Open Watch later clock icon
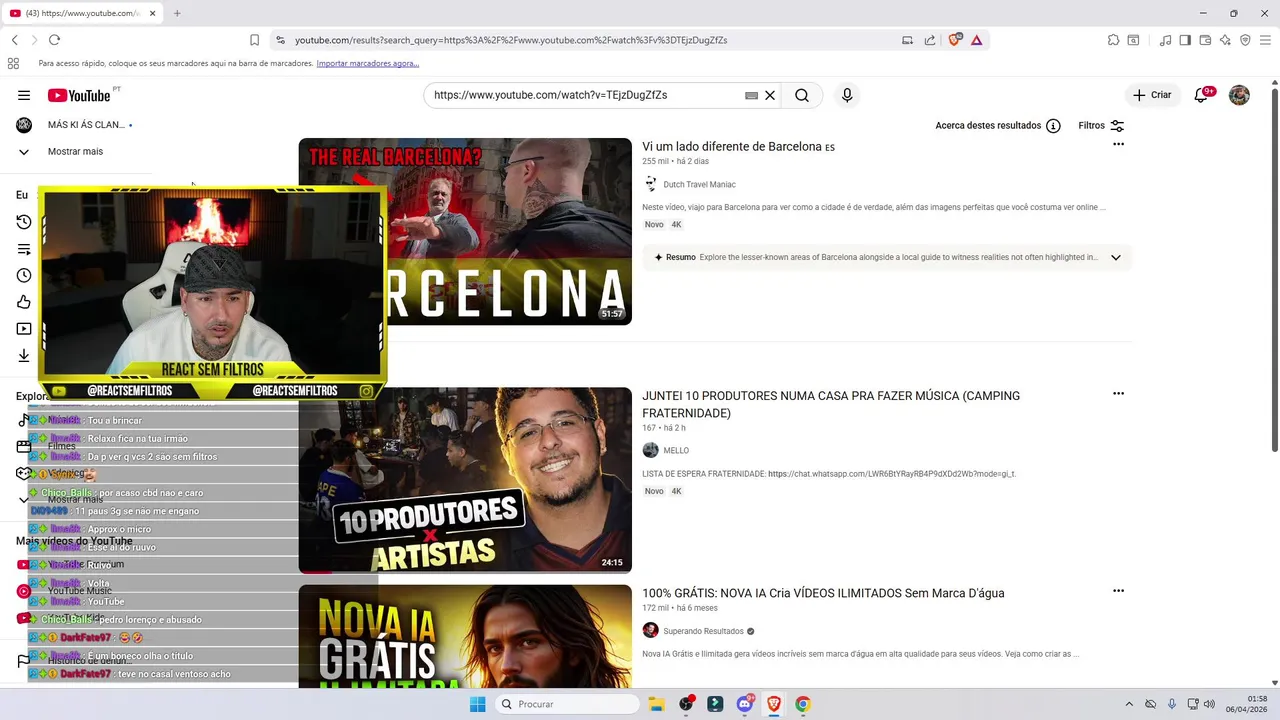Screen dimensions: 1280x720 pyautogui.click(x=24, y=275)
